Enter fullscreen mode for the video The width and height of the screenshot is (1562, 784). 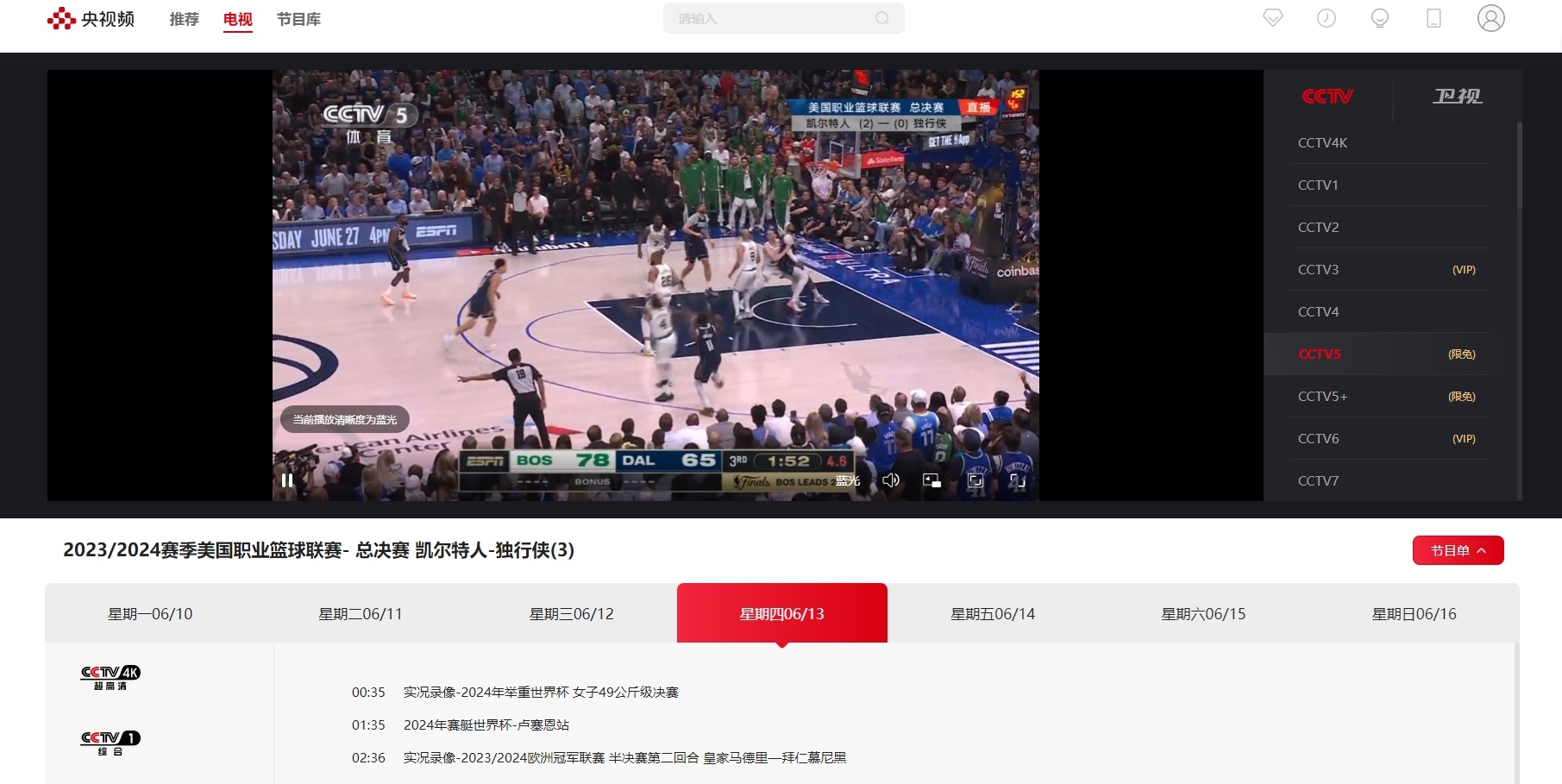click(974, 480)
